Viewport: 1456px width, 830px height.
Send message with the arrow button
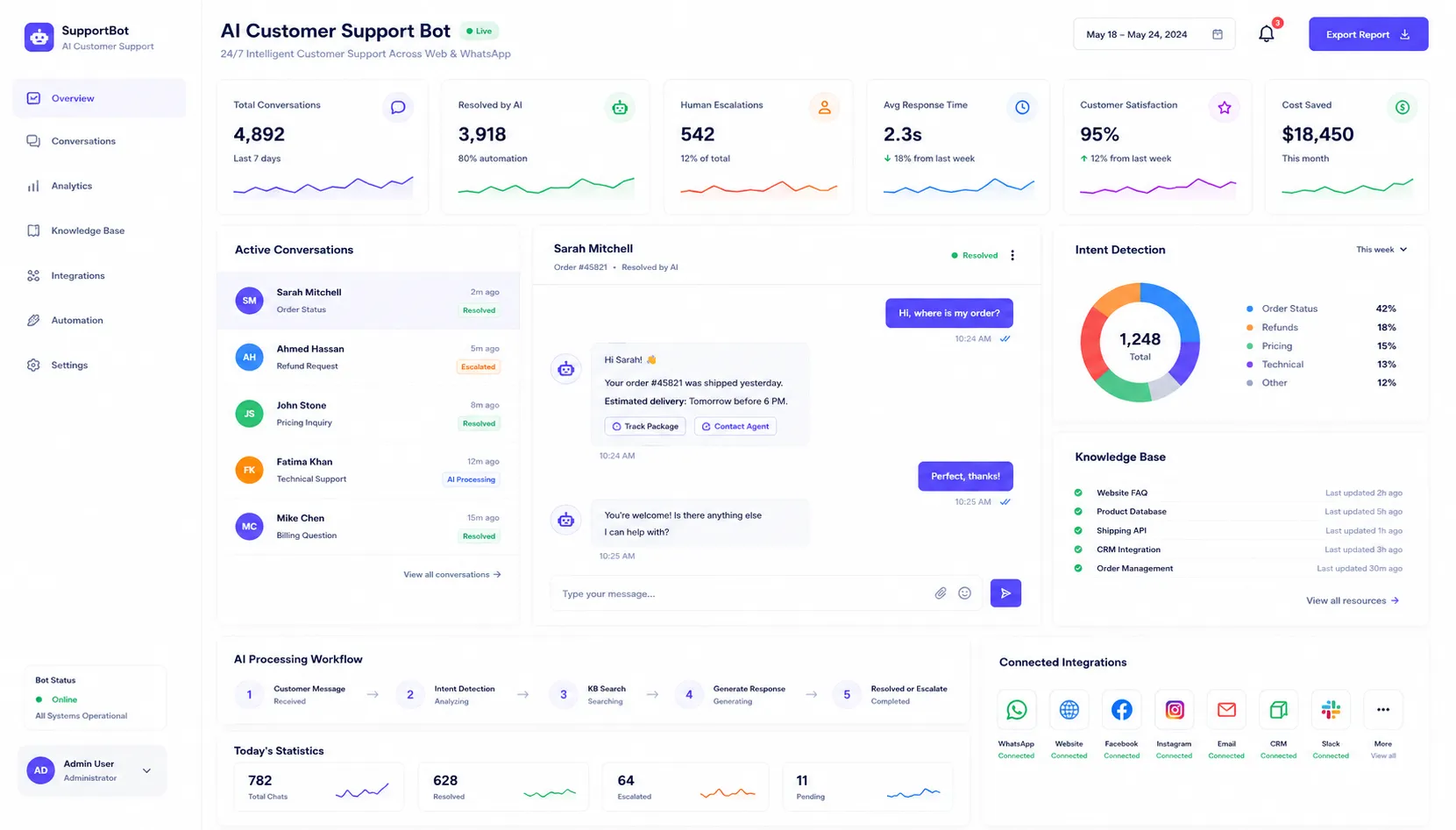pos(1005,593)
